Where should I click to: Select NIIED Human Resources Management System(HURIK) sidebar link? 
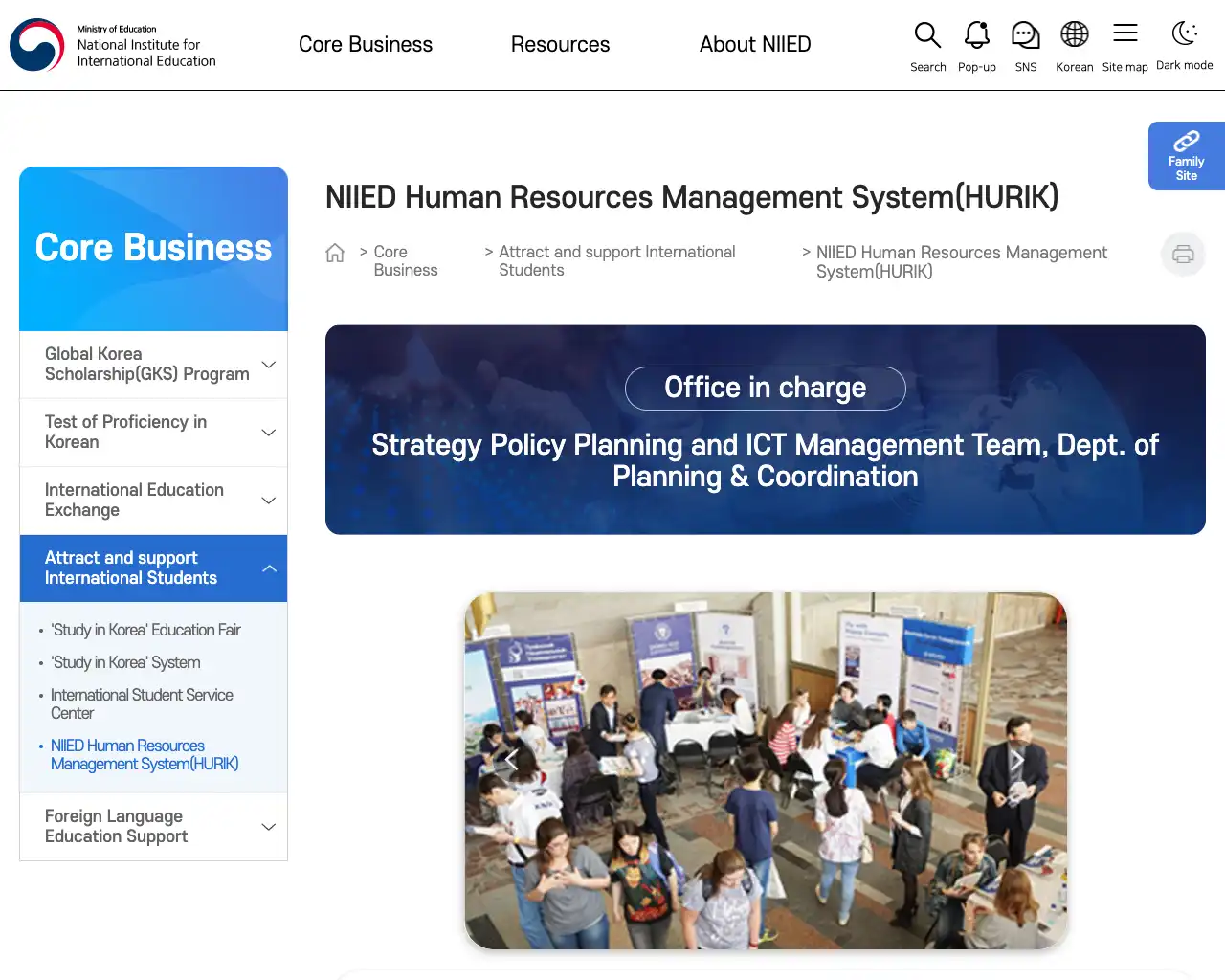coord(145,755)
